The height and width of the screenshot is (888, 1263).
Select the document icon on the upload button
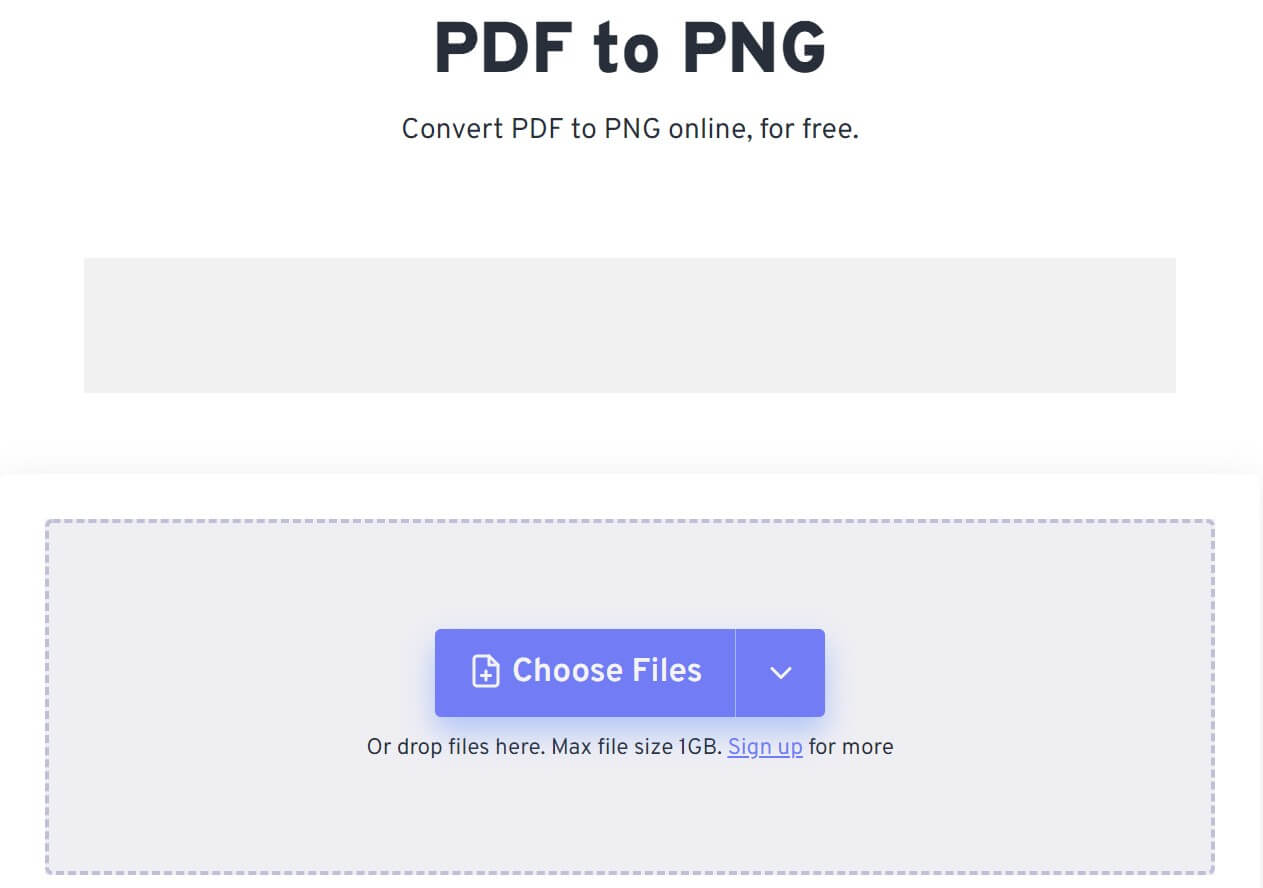click(486, 672)
